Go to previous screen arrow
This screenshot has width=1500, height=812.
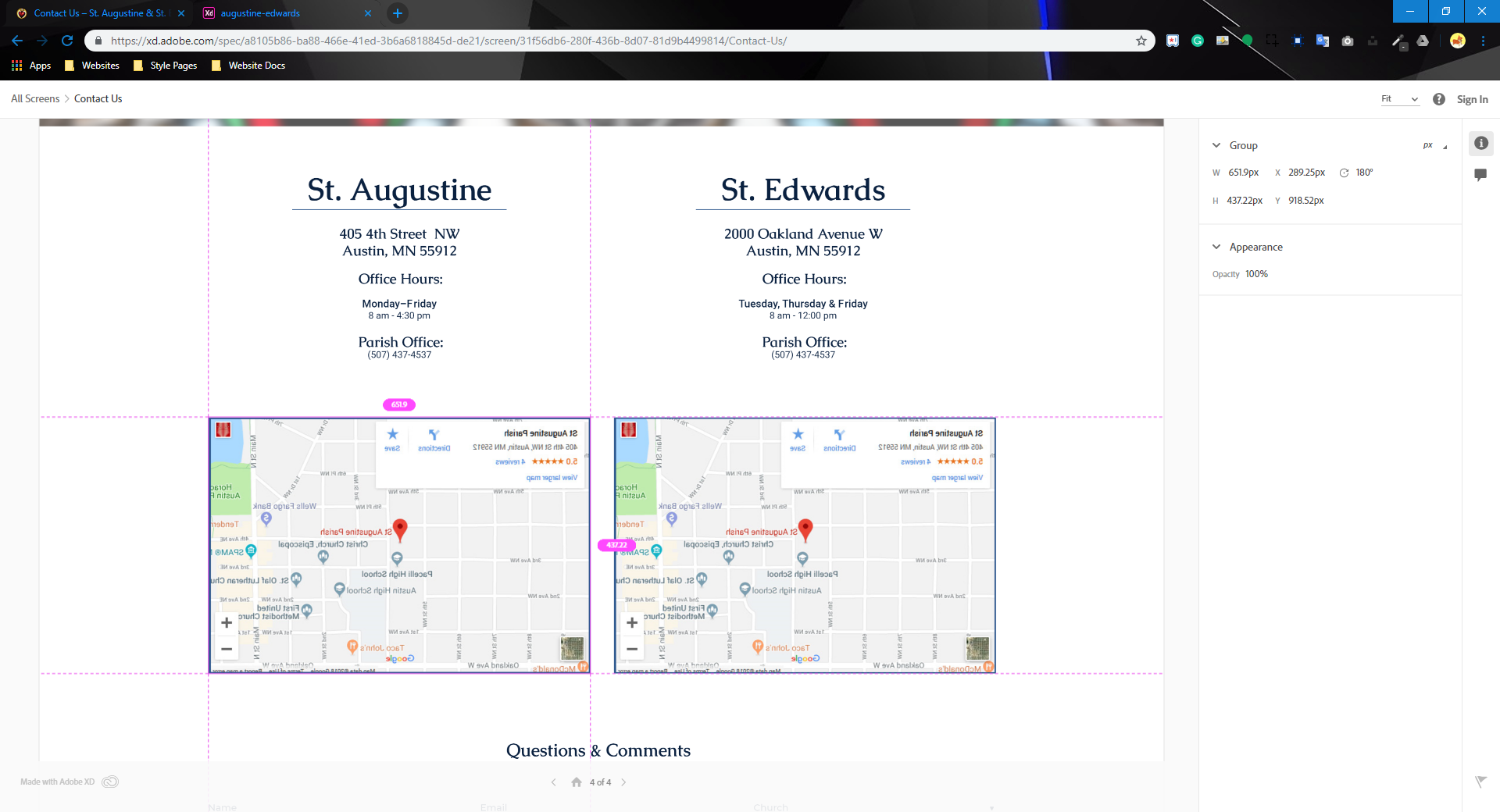pos(554,782)
